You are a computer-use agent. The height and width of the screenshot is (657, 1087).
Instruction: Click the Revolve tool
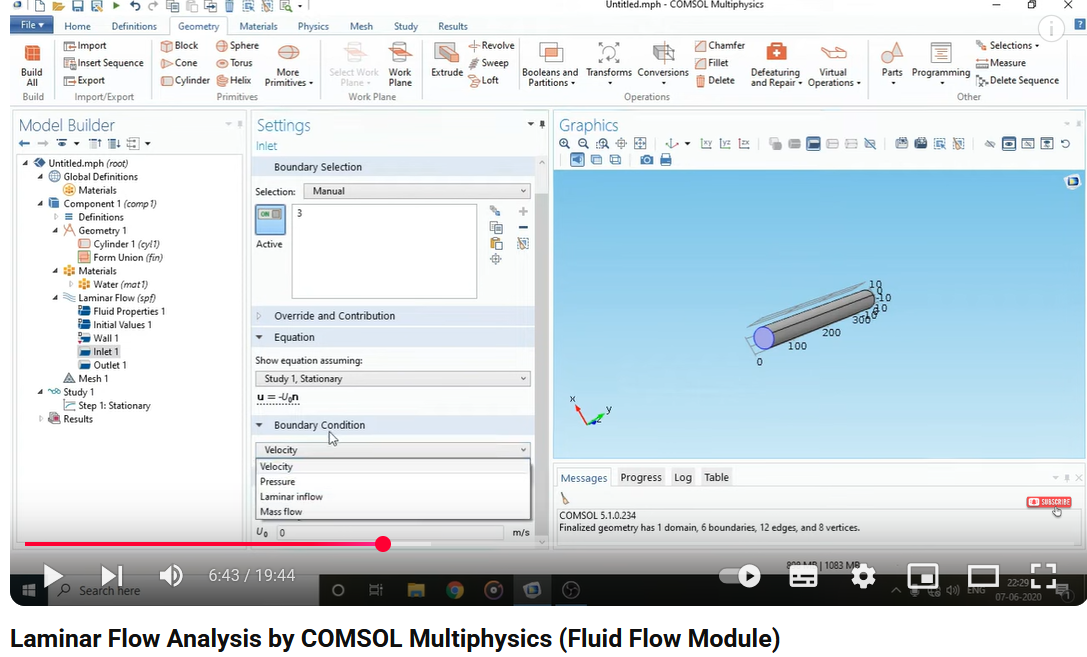[x=491, y=45]
